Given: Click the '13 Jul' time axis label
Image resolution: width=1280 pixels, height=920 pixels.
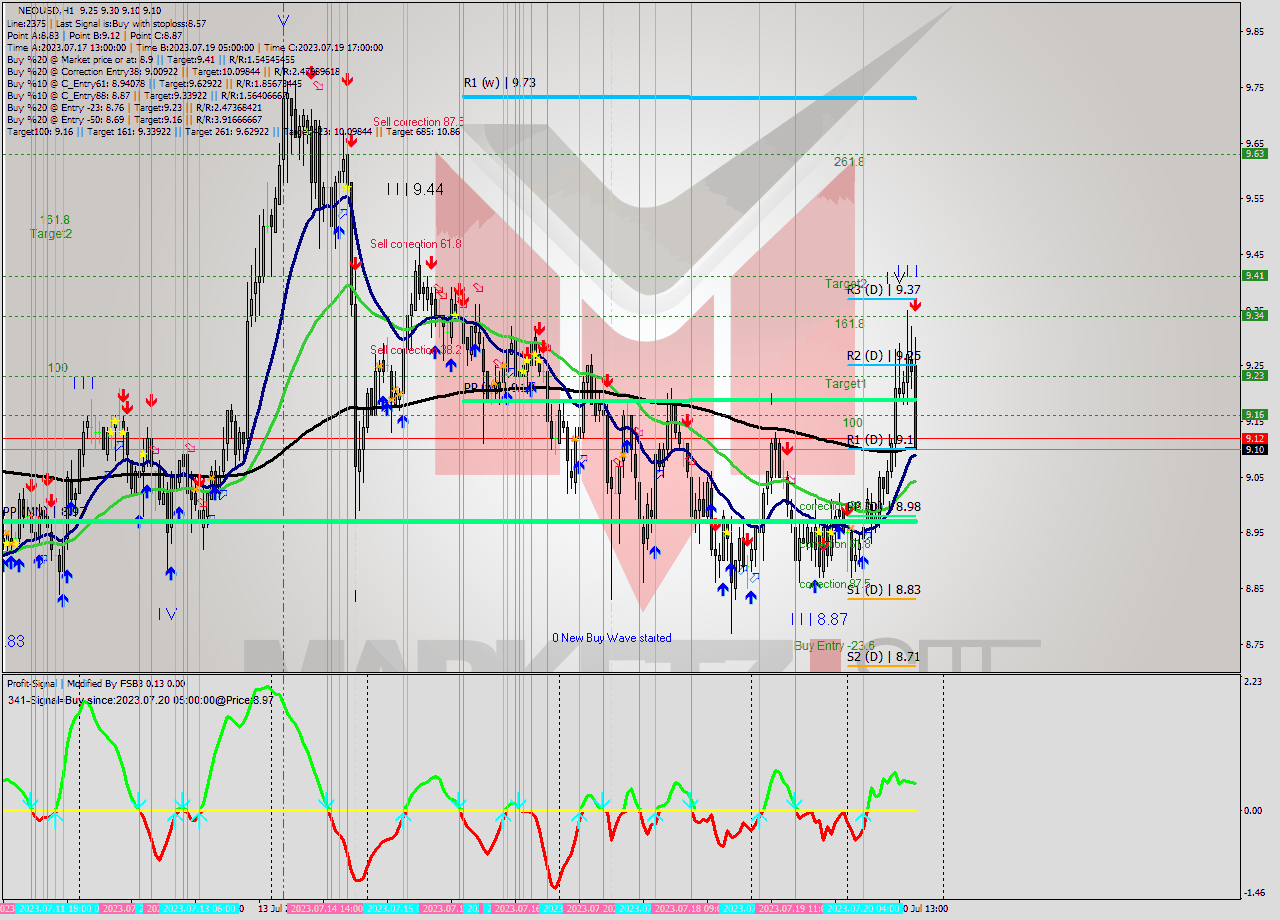Looking at the screenshot, I should point(271,909).
